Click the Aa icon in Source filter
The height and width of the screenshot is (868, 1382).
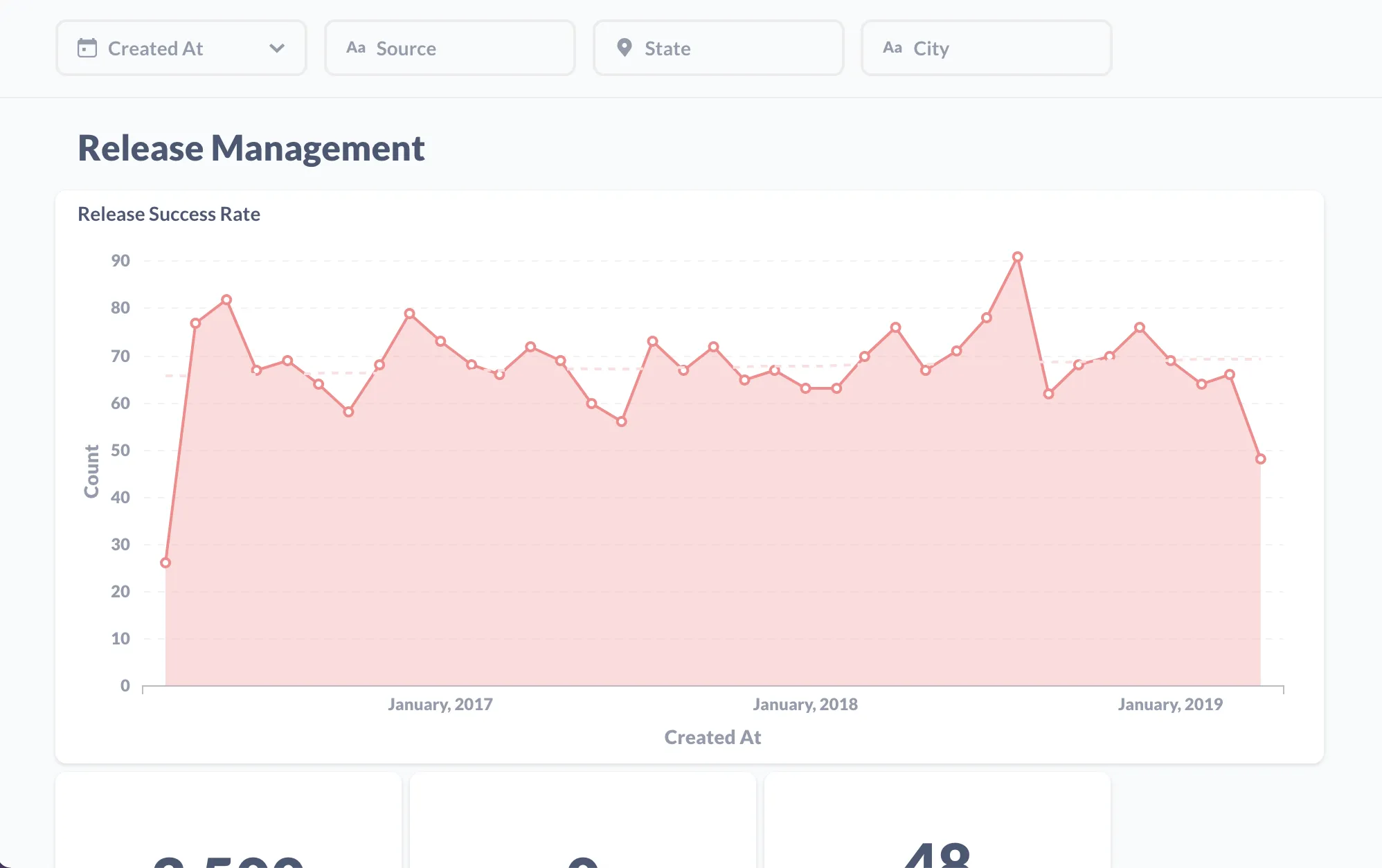(x=356, y=48)
